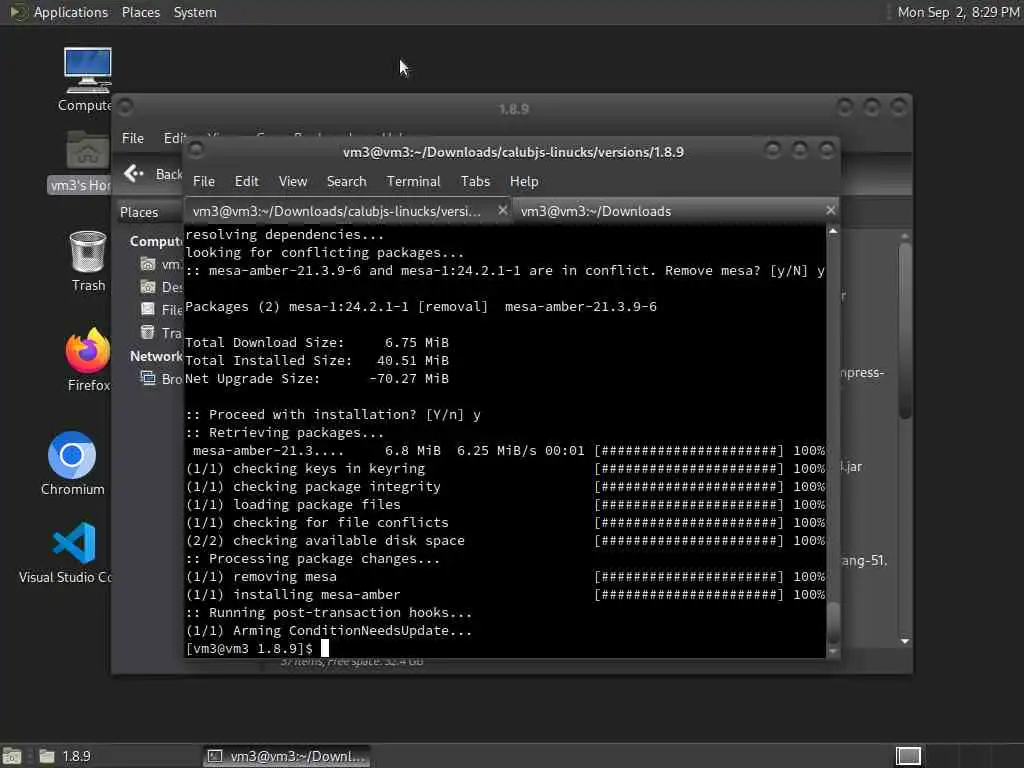Click the 'resolving dependencies...' line
Screen dimensions: 1024x768
click(285, 234)
